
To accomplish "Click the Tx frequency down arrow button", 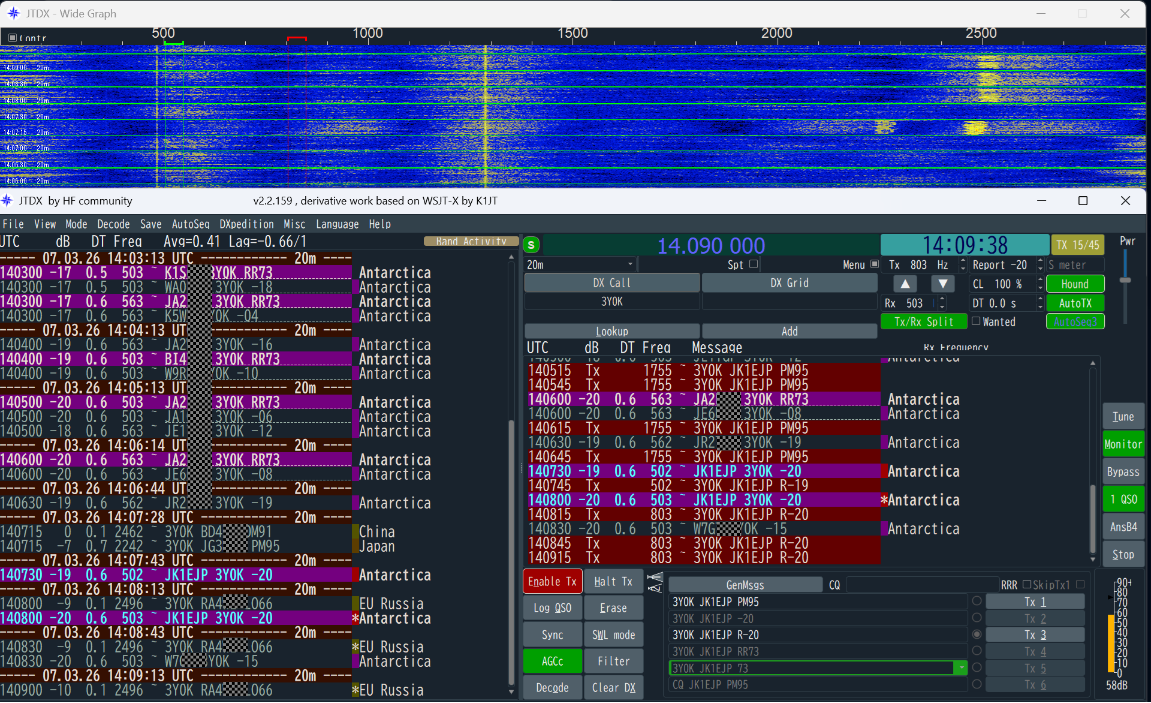I will click(x=943, y=284).
